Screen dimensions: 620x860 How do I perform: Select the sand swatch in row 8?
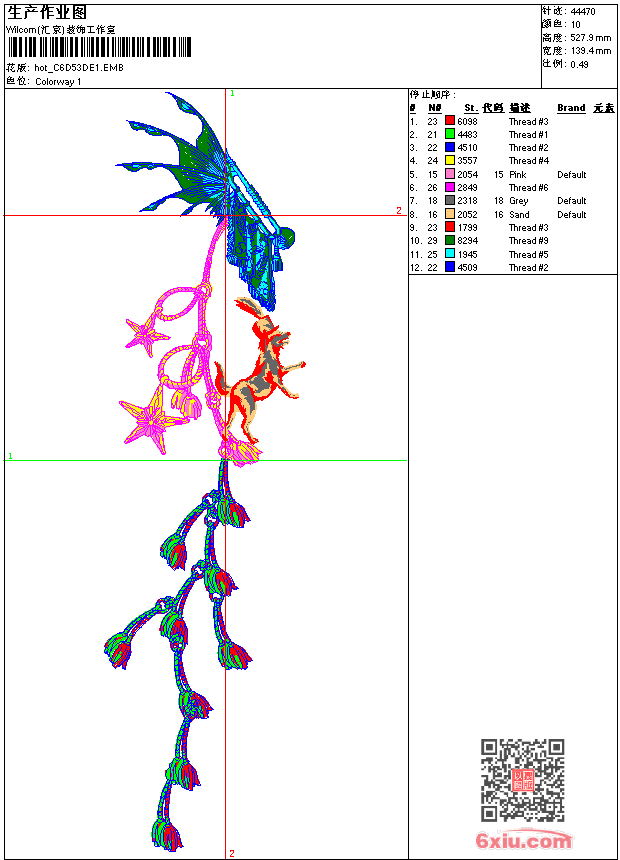tap(450, 214)
